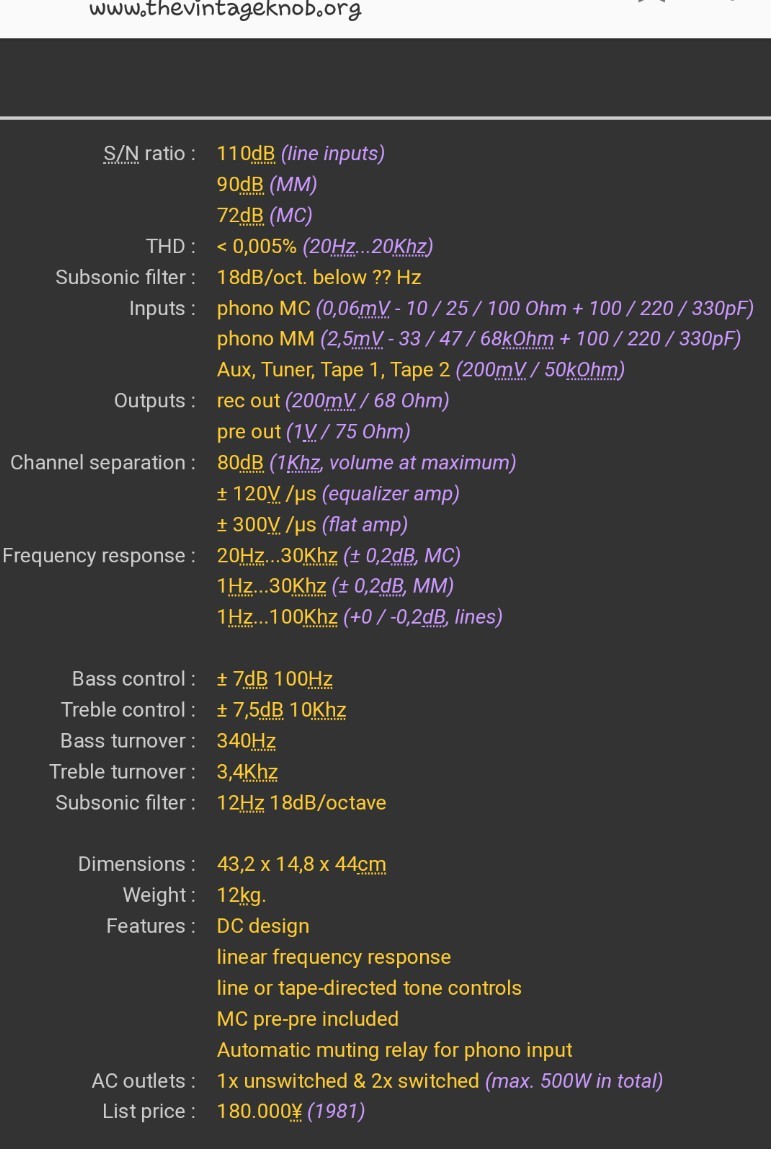The image size is (771, 1149).
Task: Click the Bass turnover 340Hz value
Action: 246,741
